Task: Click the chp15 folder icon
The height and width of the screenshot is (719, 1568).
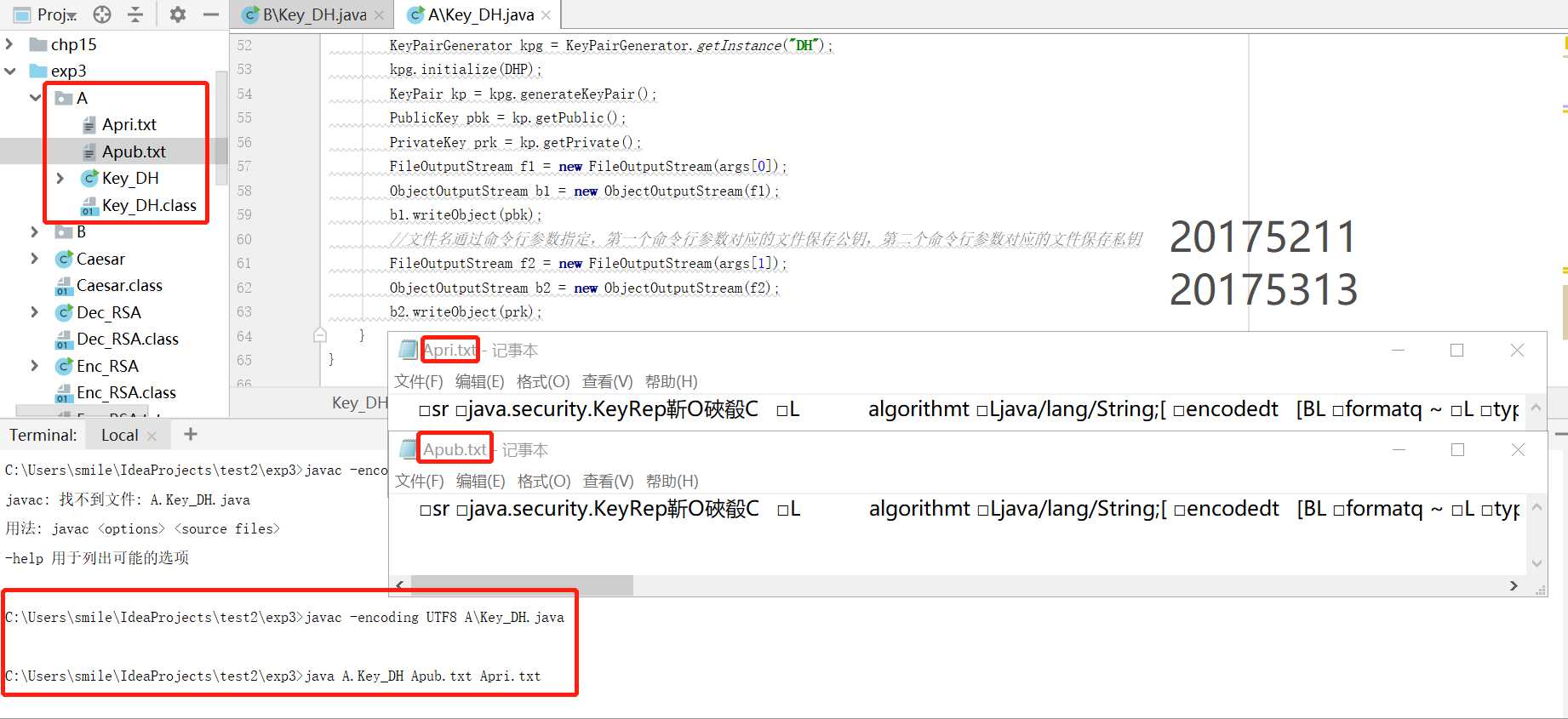Action: [x=37, y=44]
